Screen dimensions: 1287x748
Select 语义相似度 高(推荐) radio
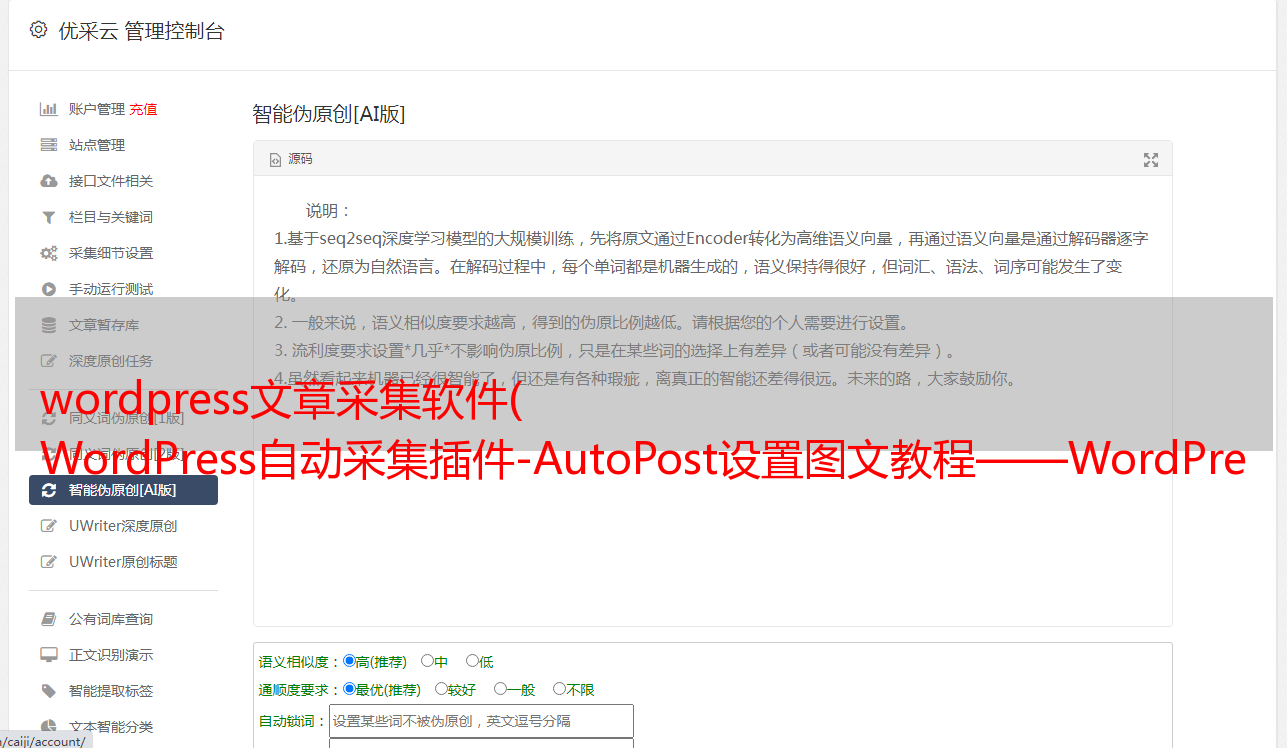point(349,661)
